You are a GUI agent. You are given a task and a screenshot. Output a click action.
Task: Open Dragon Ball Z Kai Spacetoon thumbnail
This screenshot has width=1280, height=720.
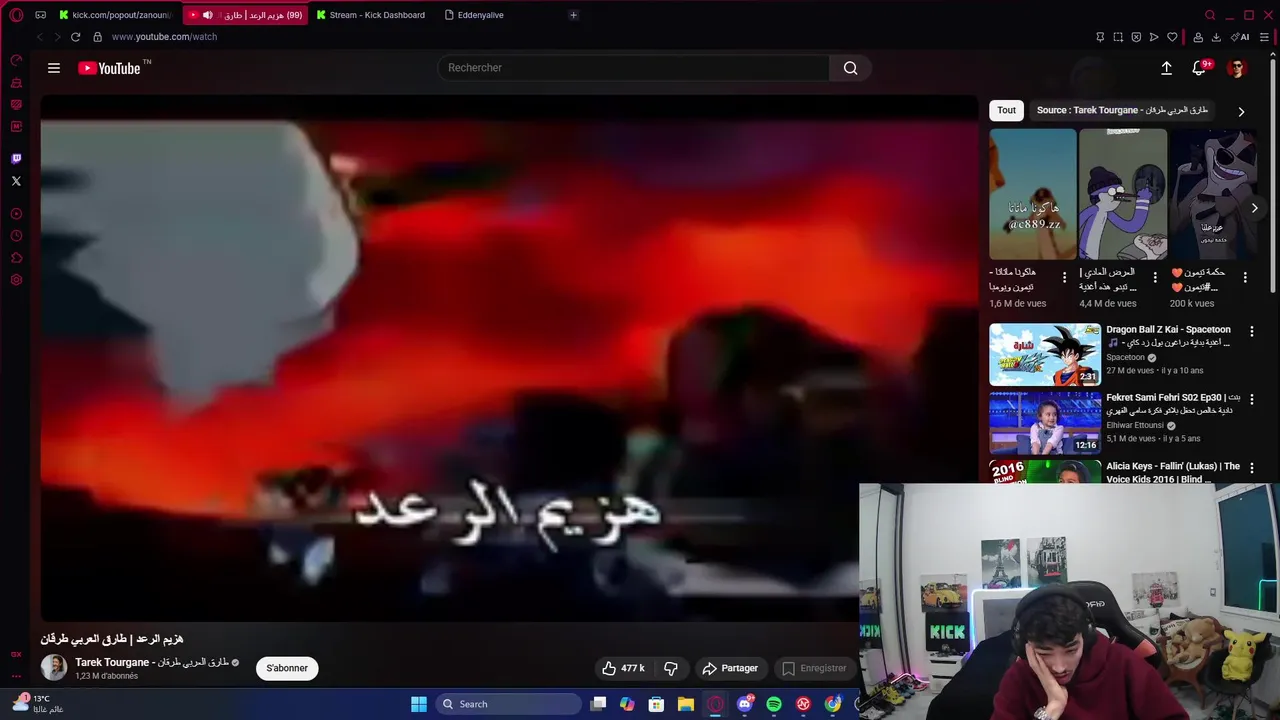(x=1045, y=354)
